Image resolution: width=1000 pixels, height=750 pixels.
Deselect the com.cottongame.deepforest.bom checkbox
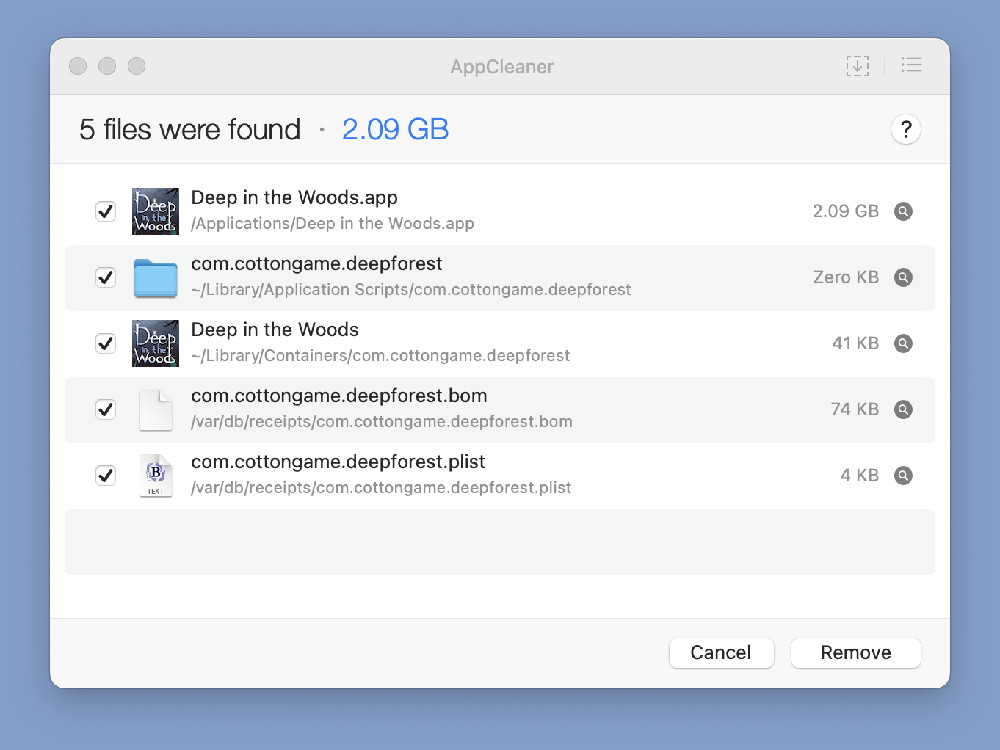click(105, 409)
